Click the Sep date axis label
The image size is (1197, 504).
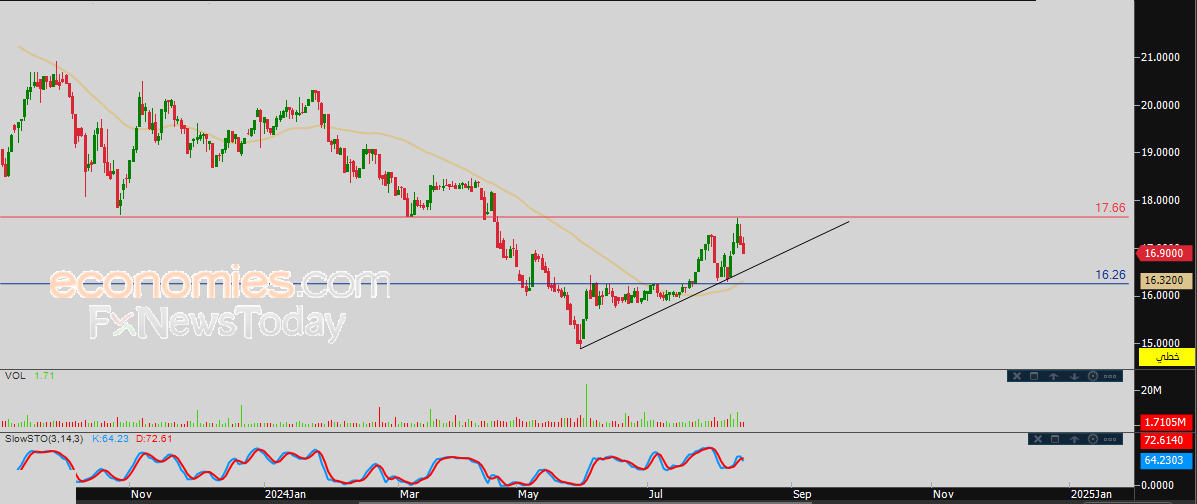pos(802,495)
